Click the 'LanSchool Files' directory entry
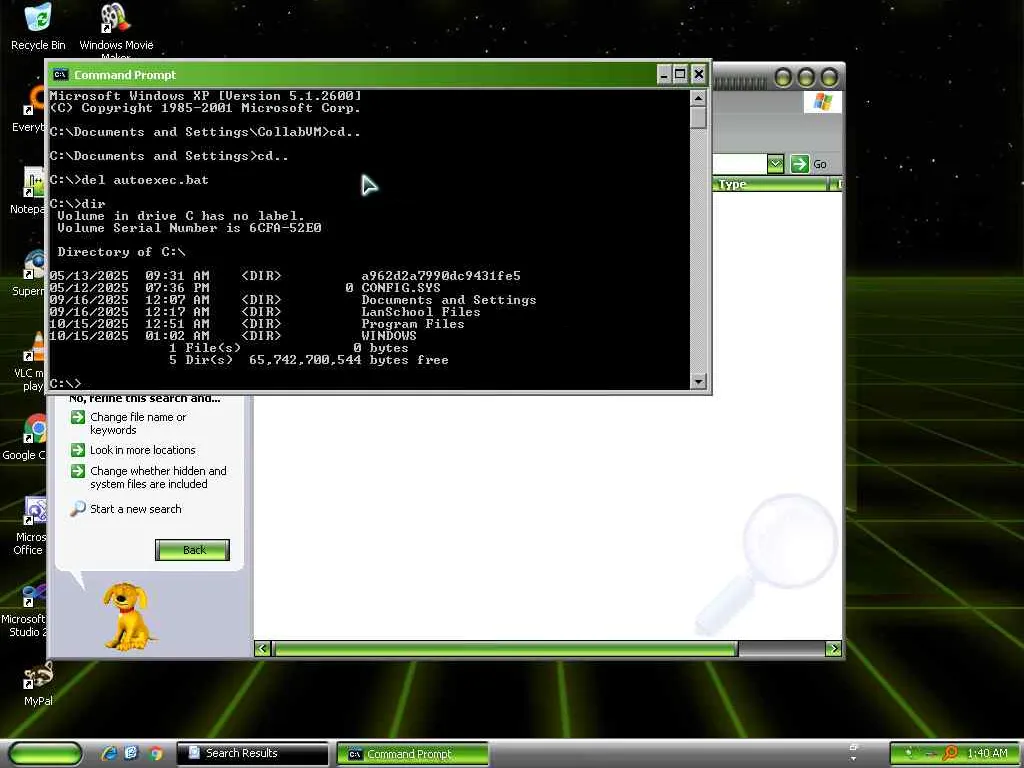The height and width of the screenshot is (768, 1024). (x=421, y=312)
